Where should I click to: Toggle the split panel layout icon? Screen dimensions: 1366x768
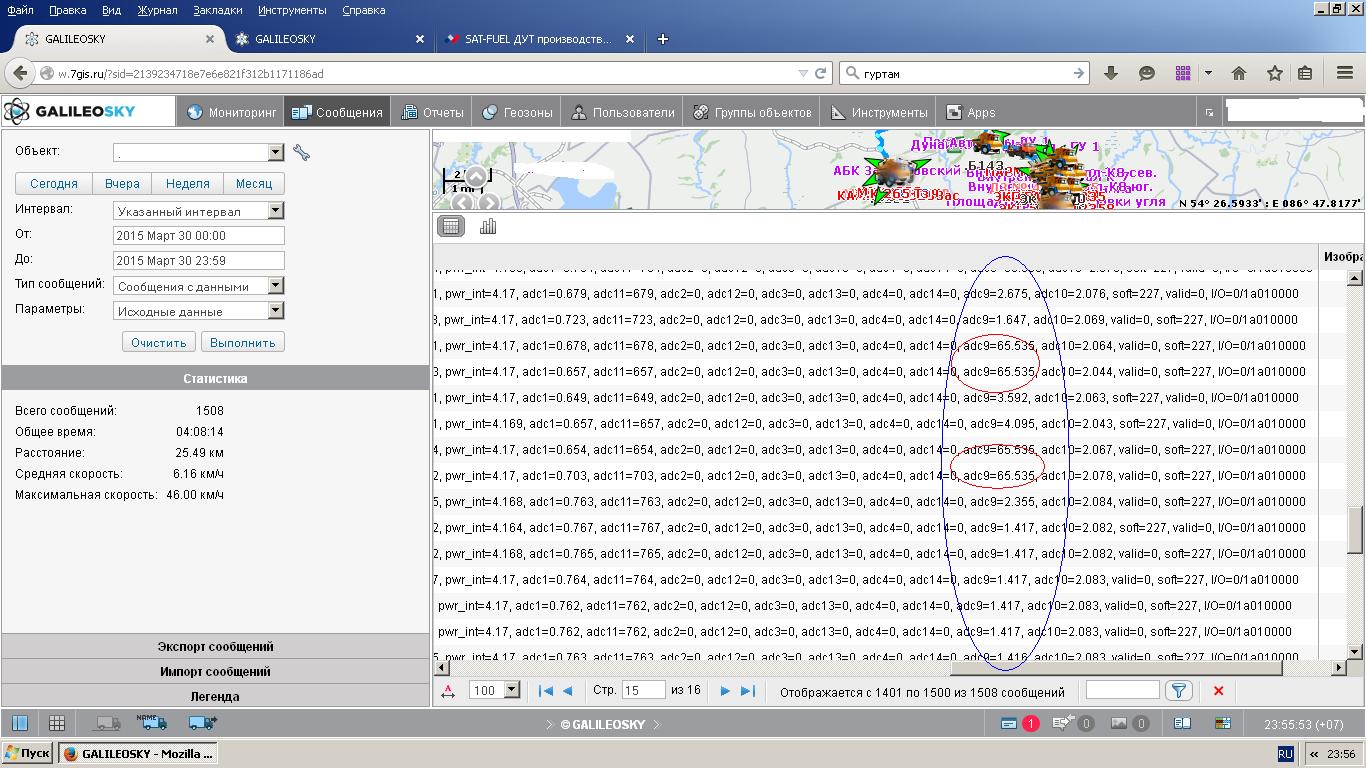click(20, 723)
